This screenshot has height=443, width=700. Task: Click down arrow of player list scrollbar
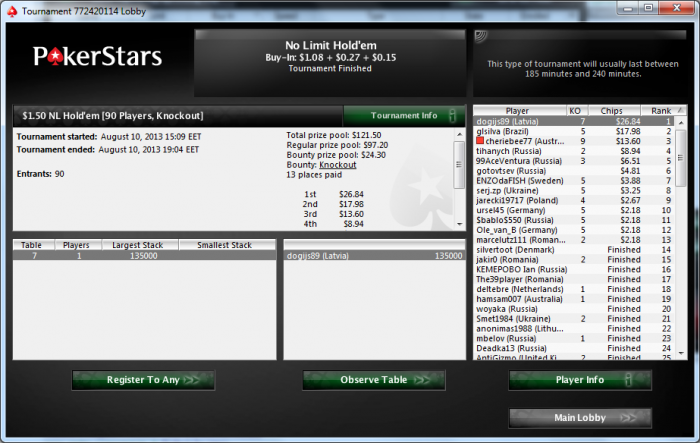click(x=681, y=353)
